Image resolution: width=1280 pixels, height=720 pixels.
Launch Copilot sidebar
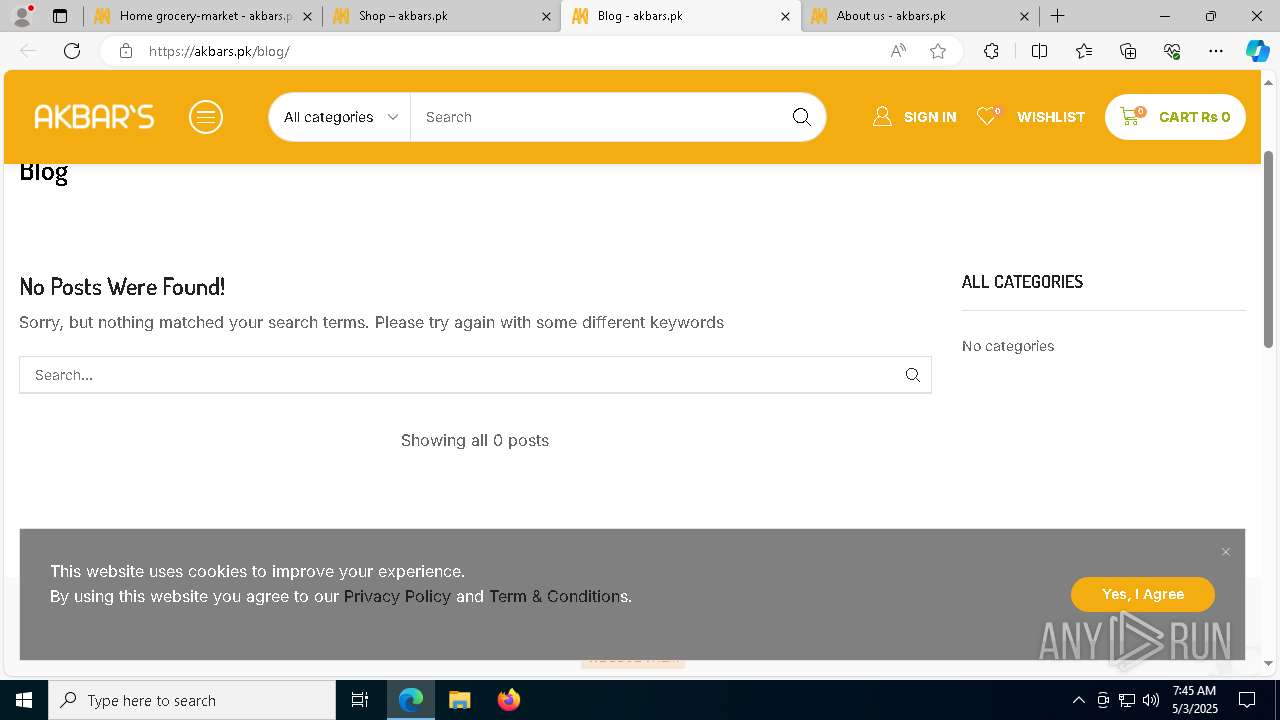(x=1257, y=51)
